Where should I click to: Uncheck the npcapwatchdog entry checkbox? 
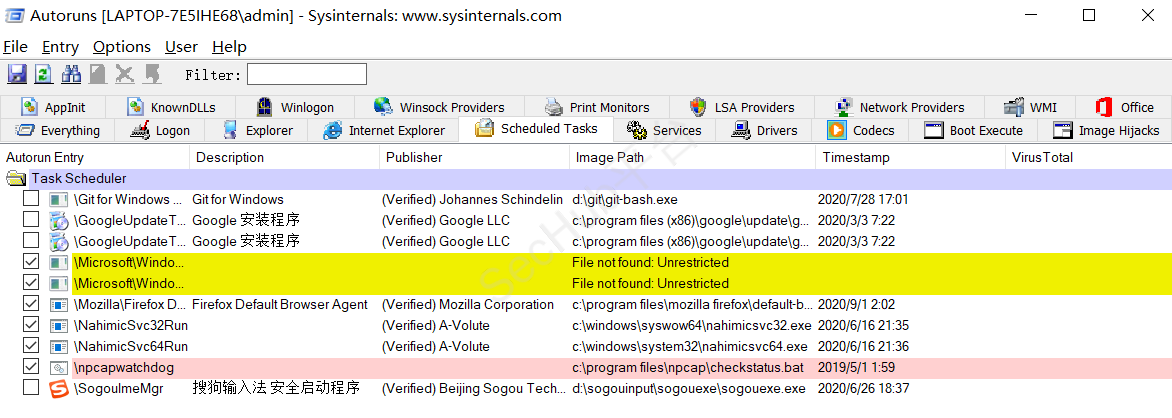pyautogui.click(x=31, y=366)
